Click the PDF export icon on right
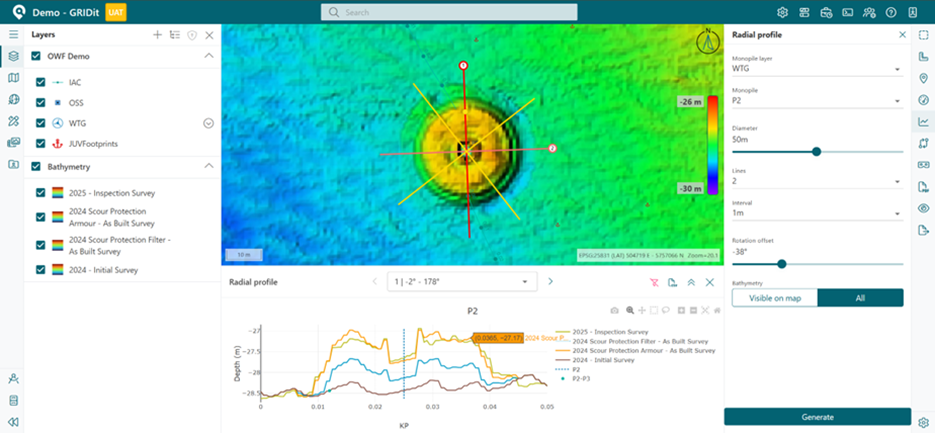 pyautogui.click(x=924, y=187)
